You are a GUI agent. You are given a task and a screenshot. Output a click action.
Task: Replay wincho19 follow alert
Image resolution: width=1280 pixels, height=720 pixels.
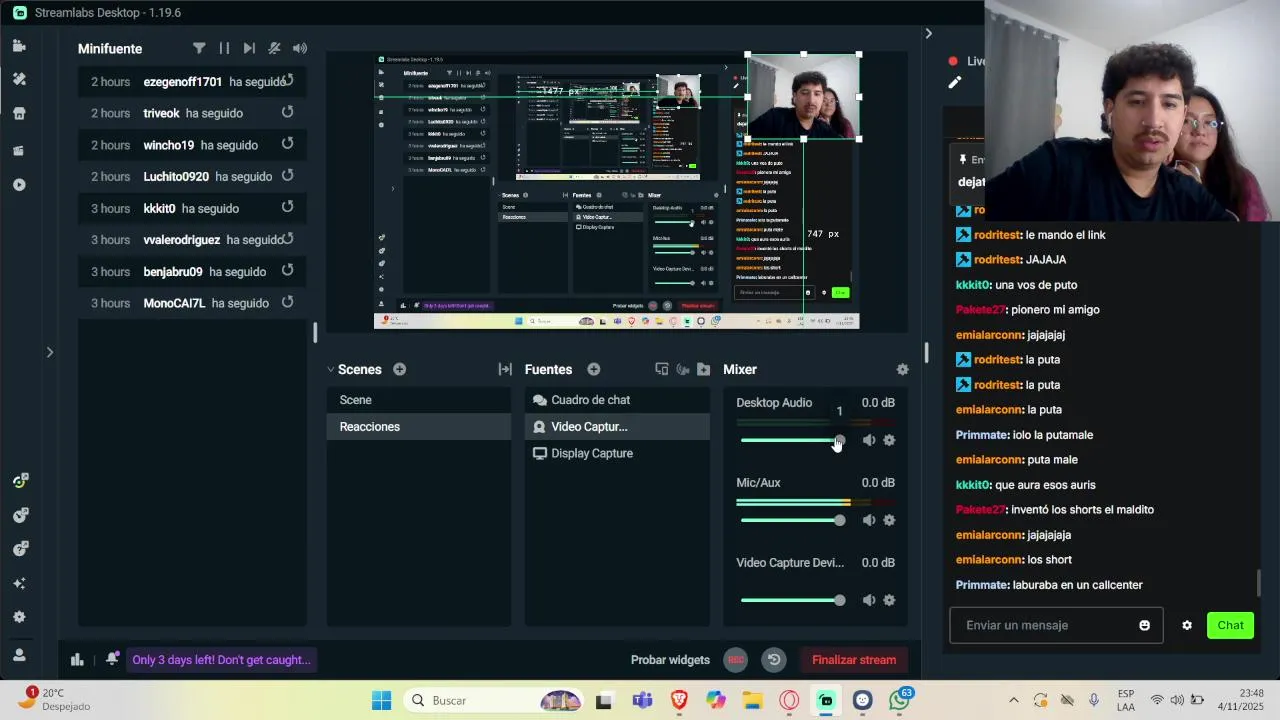pos(287,144)
